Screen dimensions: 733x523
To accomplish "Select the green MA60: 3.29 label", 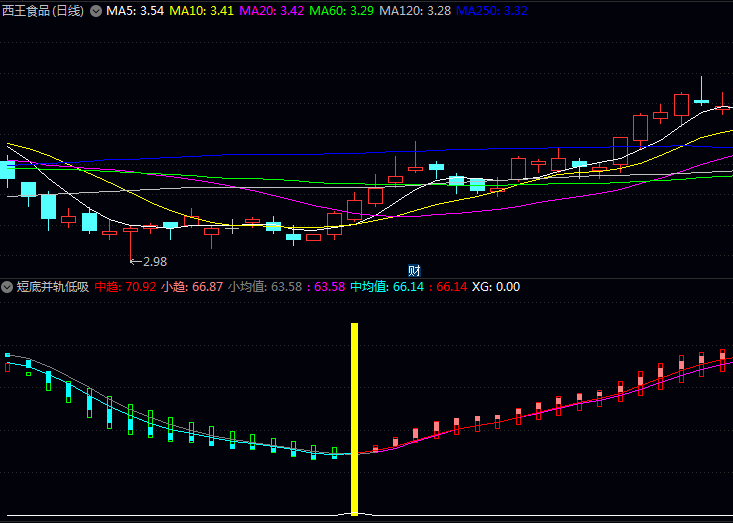I will [342, 11].
